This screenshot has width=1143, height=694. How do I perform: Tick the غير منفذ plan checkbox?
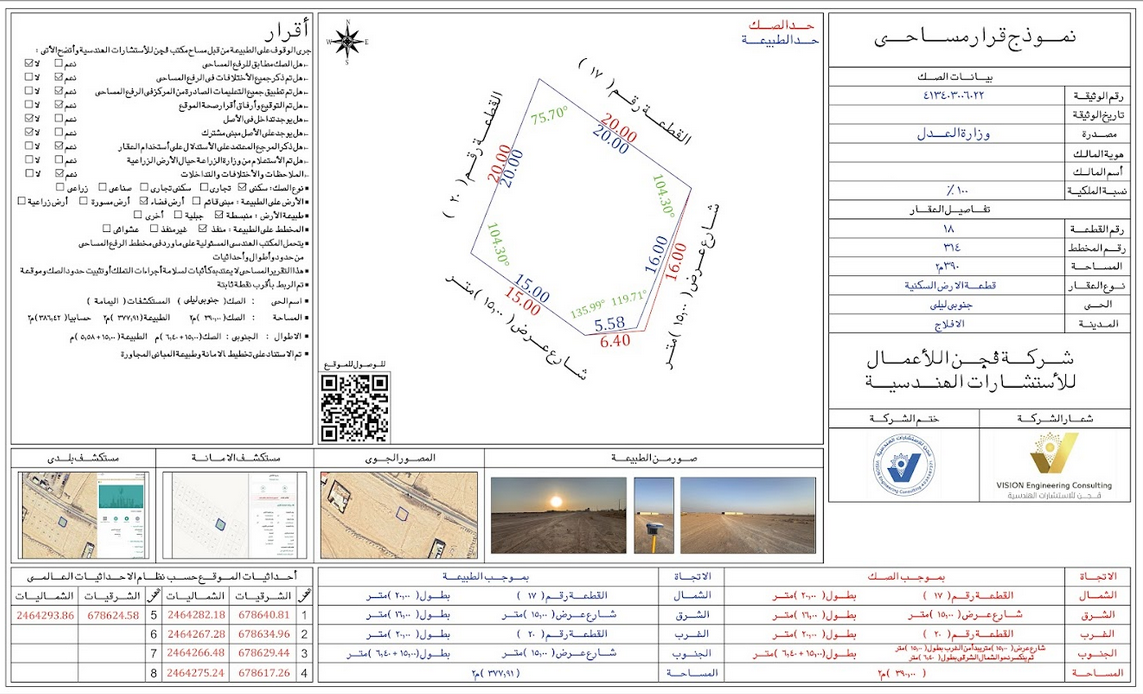click(x=154, y=229)
